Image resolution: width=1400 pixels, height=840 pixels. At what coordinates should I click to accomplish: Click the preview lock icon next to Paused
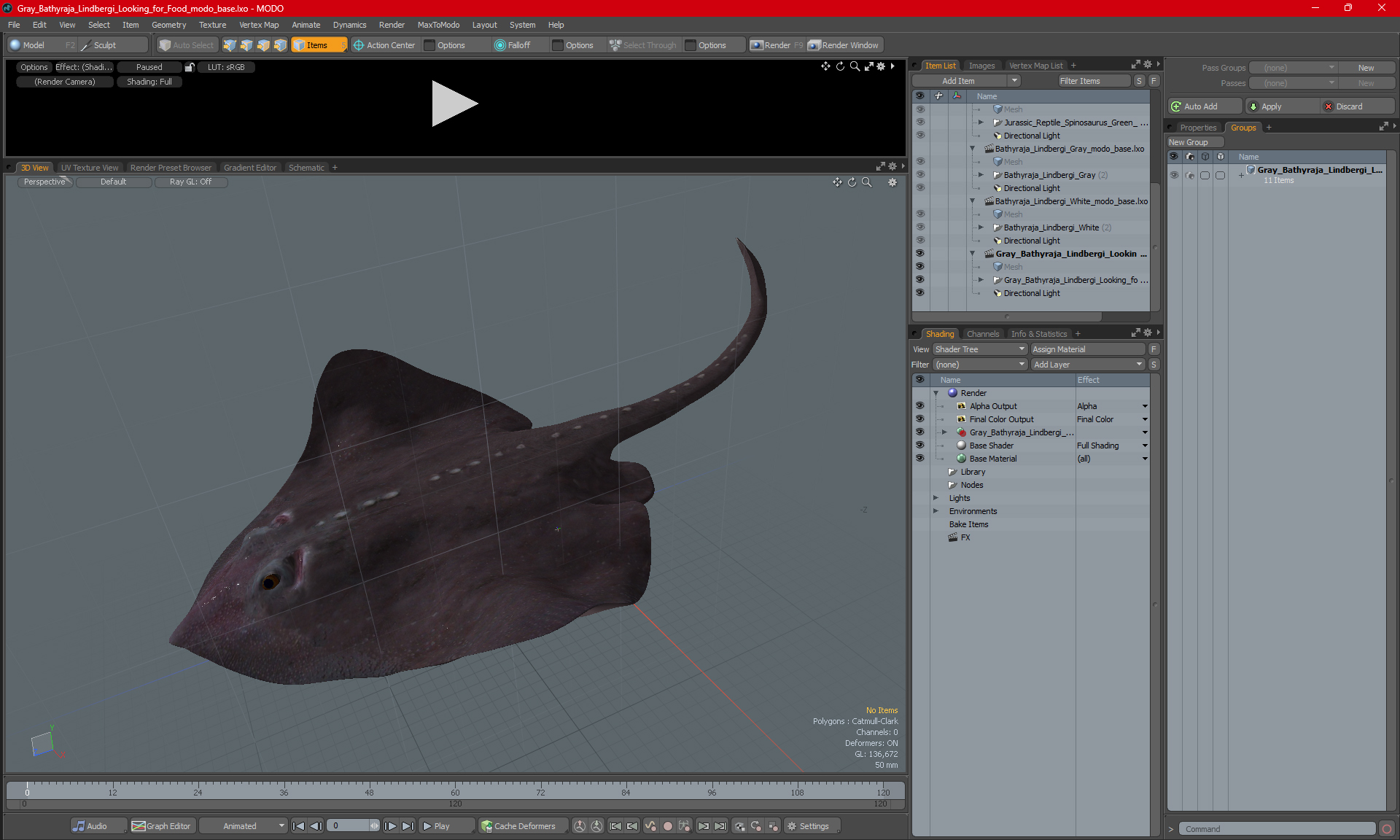coord(190,67)
